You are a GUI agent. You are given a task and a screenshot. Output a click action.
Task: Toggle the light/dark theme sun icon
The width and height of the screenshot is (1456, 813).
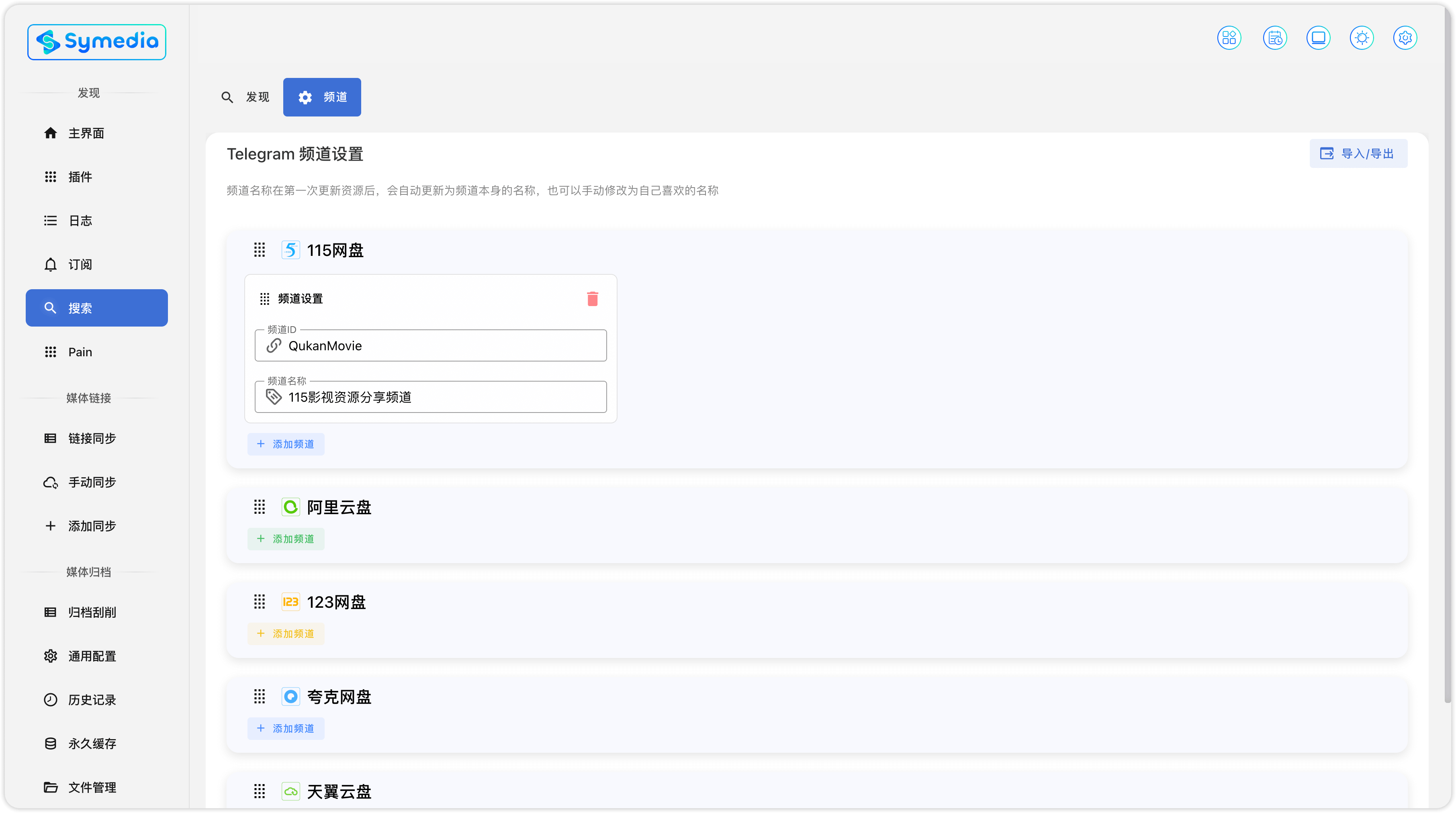click(x=1362, y=38)
